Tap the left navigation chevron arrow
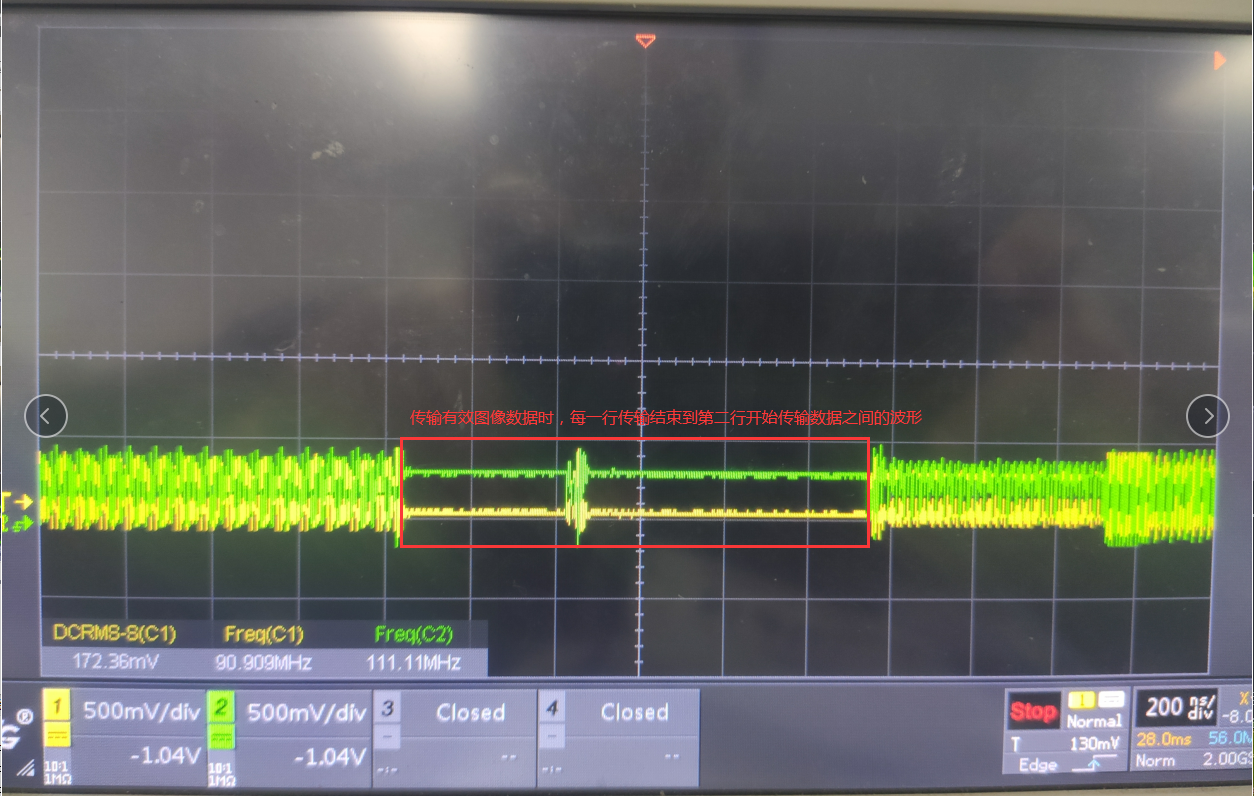This screenshot has height=796, width=1254. (x=46, y=416)
